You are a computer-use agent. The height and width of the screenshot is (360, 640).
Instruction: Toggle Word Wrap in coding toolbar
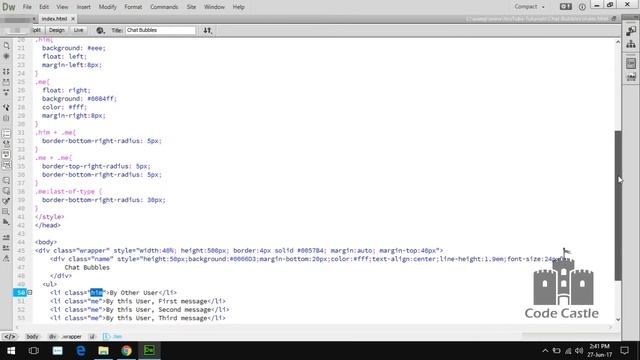point(6,154)
